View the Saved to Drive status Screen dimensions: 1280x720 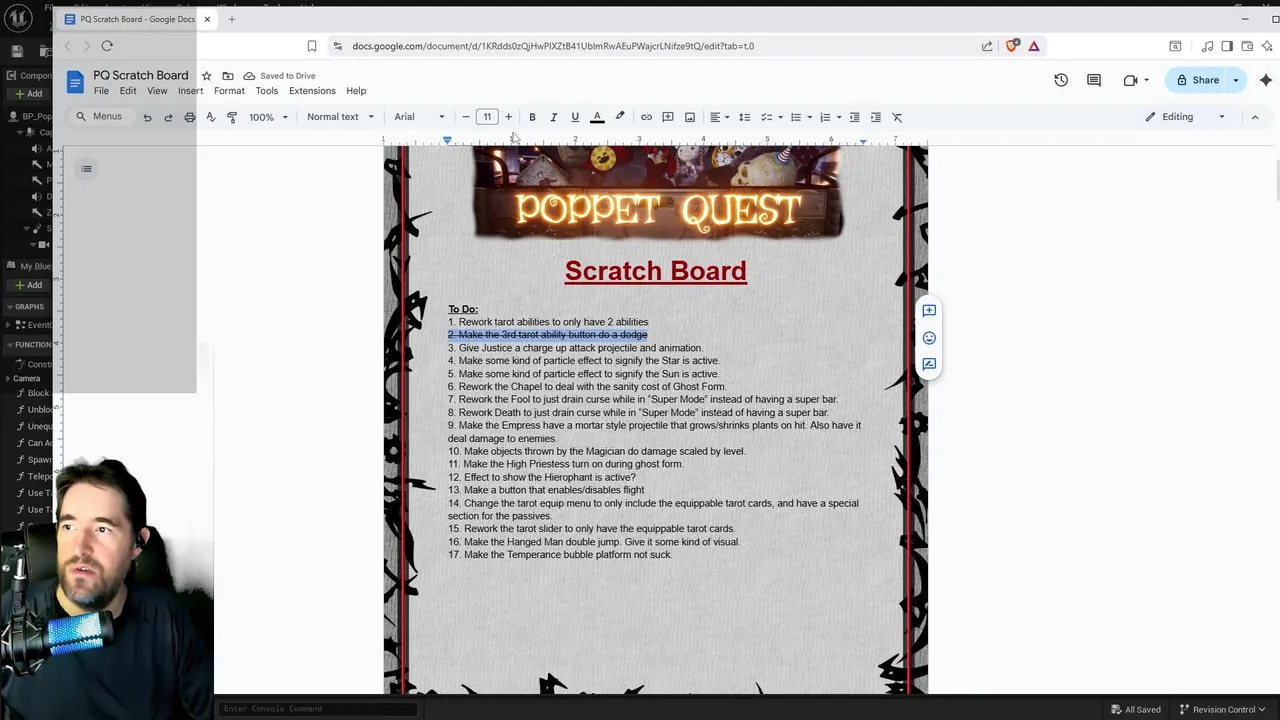[279, 76]
